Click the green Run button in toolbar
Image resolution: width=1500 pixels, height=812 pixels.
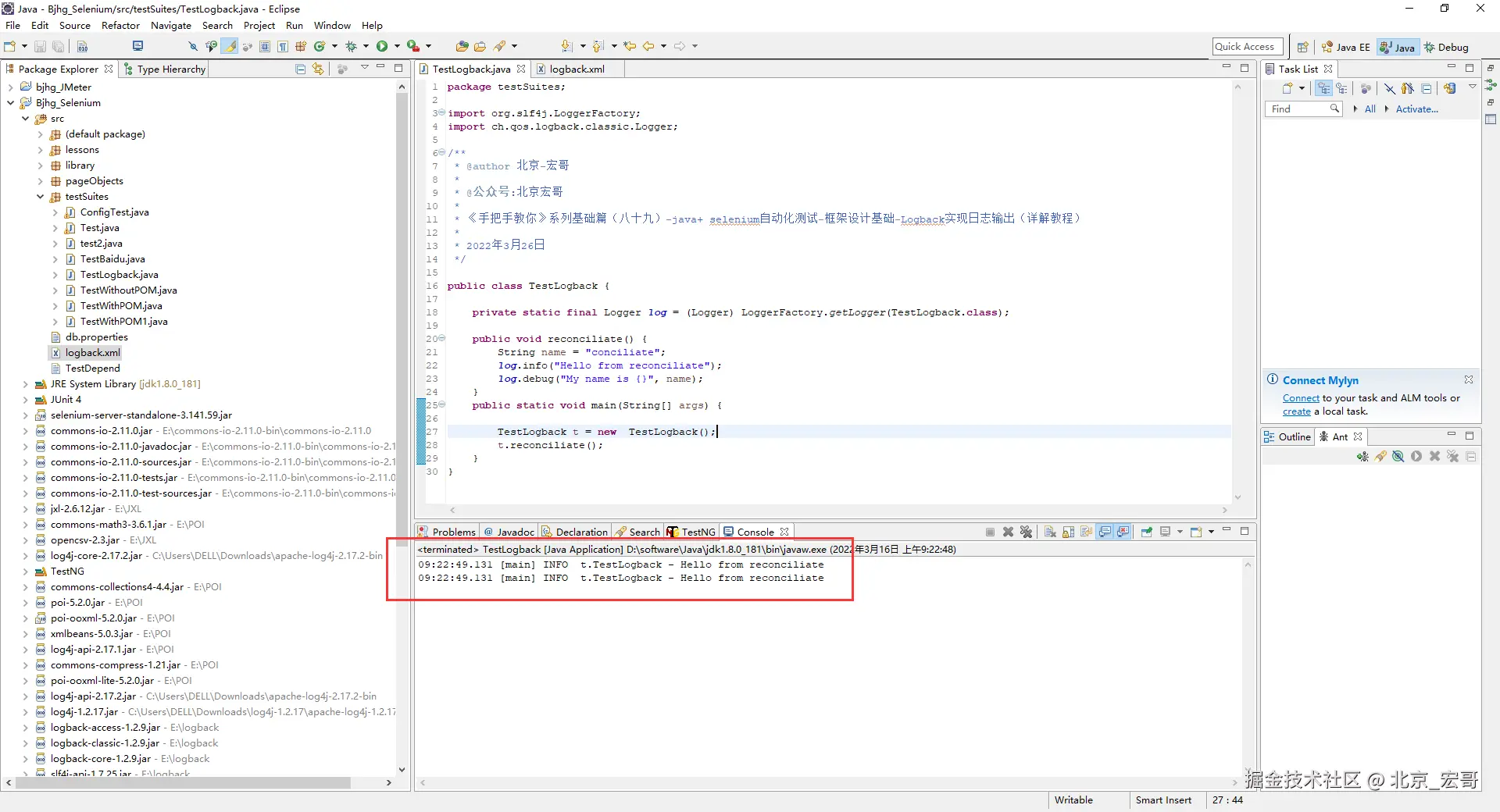click(382, 47)
